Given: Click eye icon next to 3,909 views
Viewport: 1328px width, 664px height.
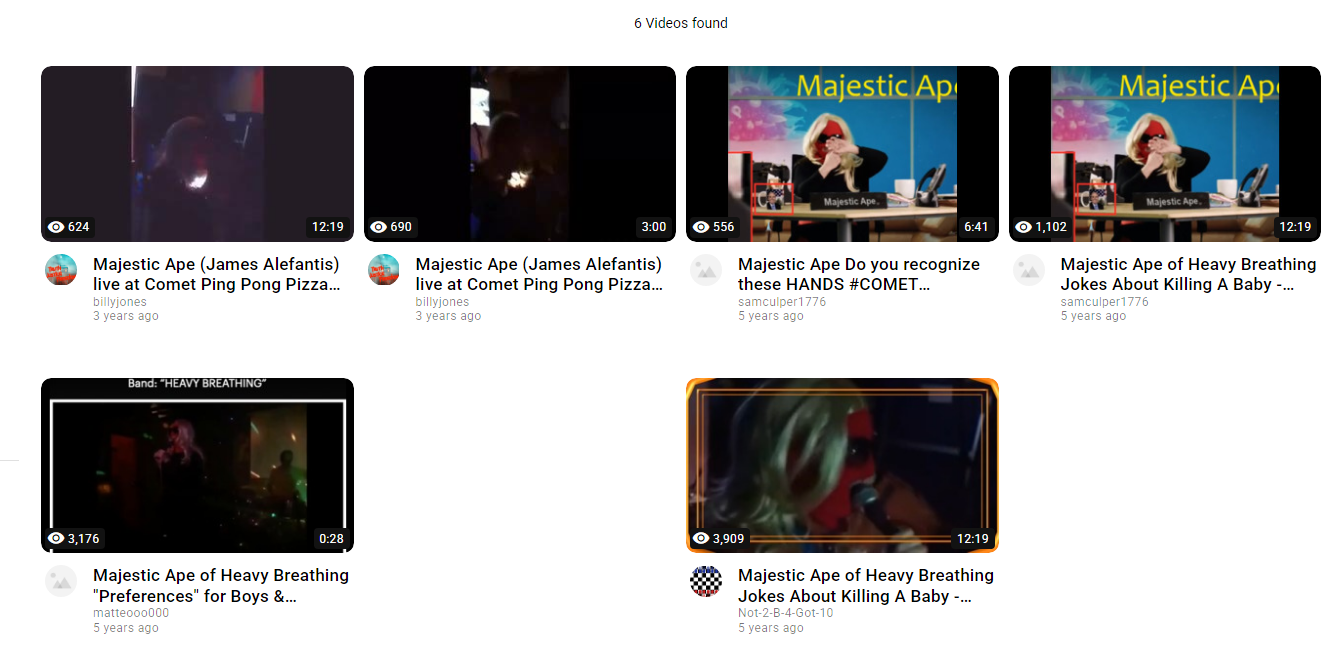Looking at the screenshot, I should click(701, 539).
